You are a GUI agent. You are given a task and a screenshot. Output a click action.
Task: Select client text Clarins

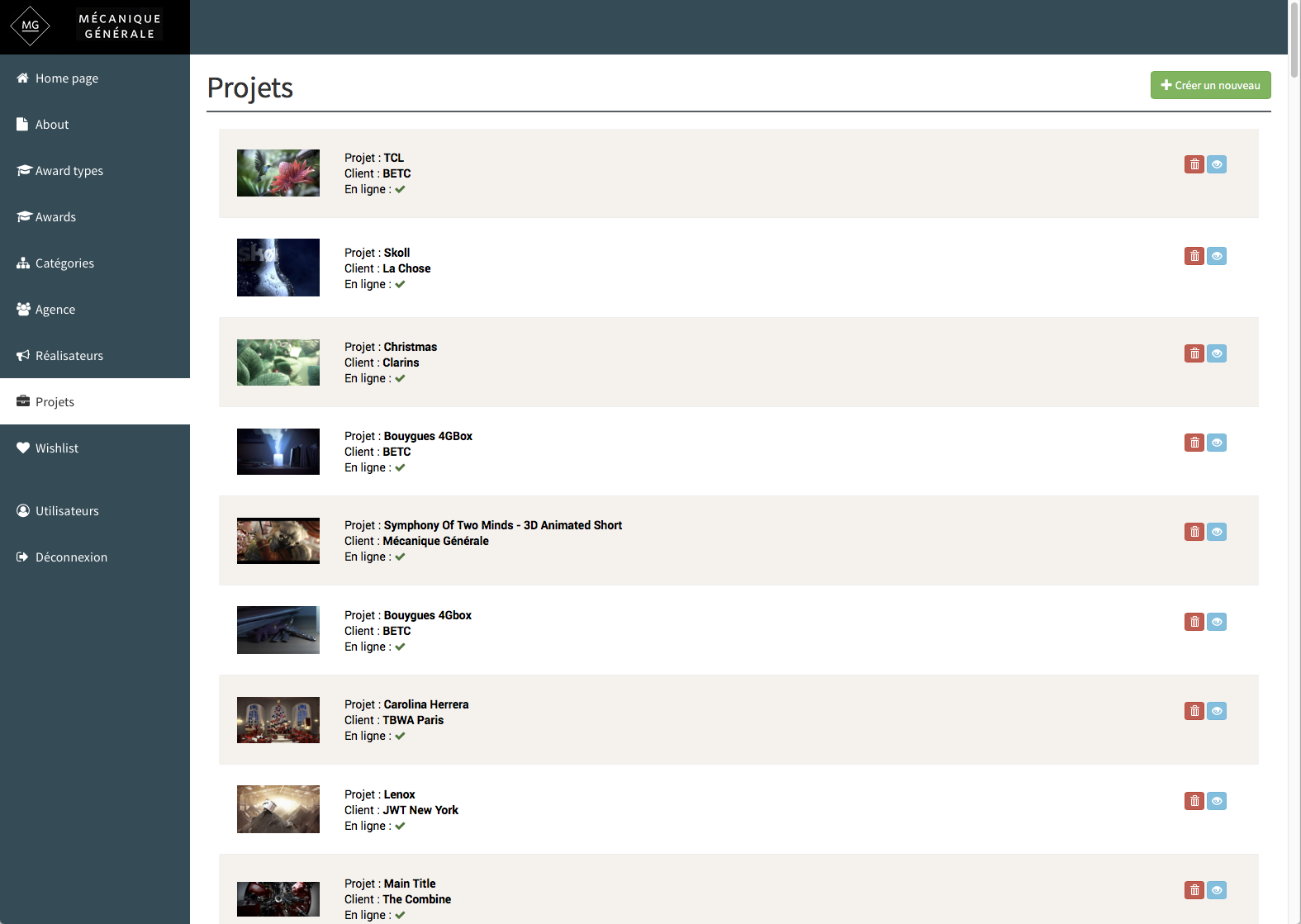[401, 362]
